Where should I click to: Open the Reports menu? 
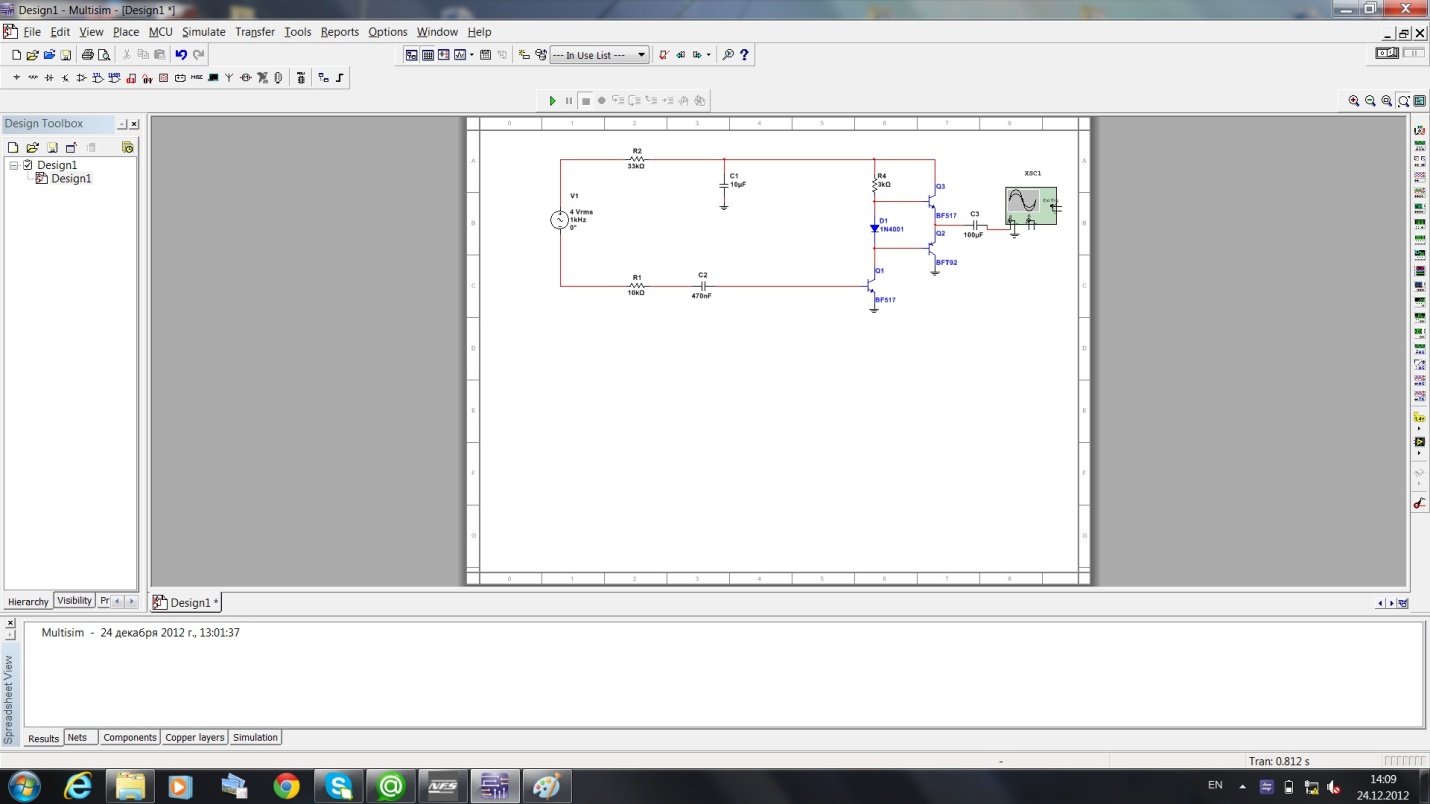click(340, 32)
